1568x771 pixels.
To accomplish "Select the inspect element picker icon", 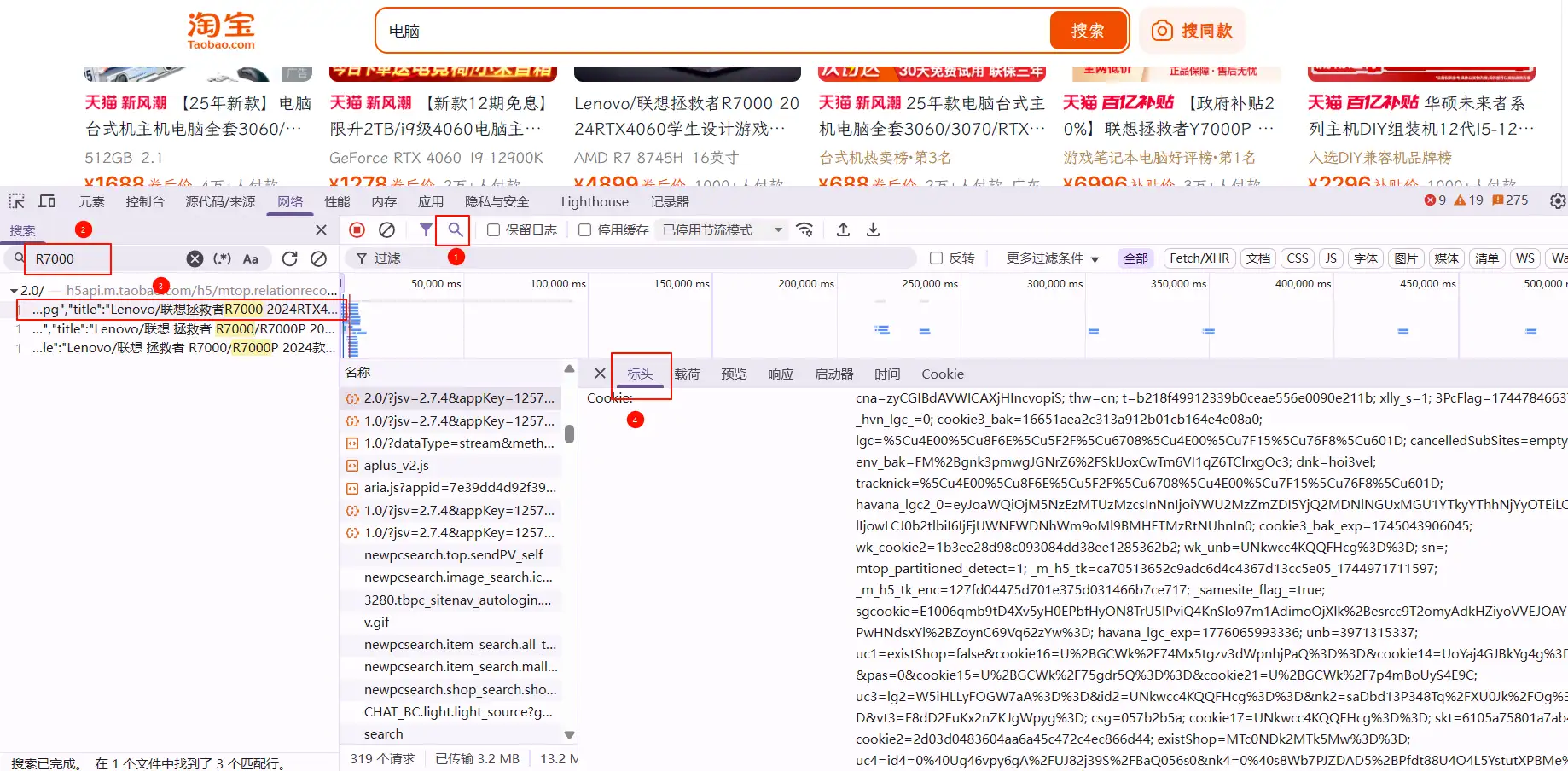I will click(17, 201).
